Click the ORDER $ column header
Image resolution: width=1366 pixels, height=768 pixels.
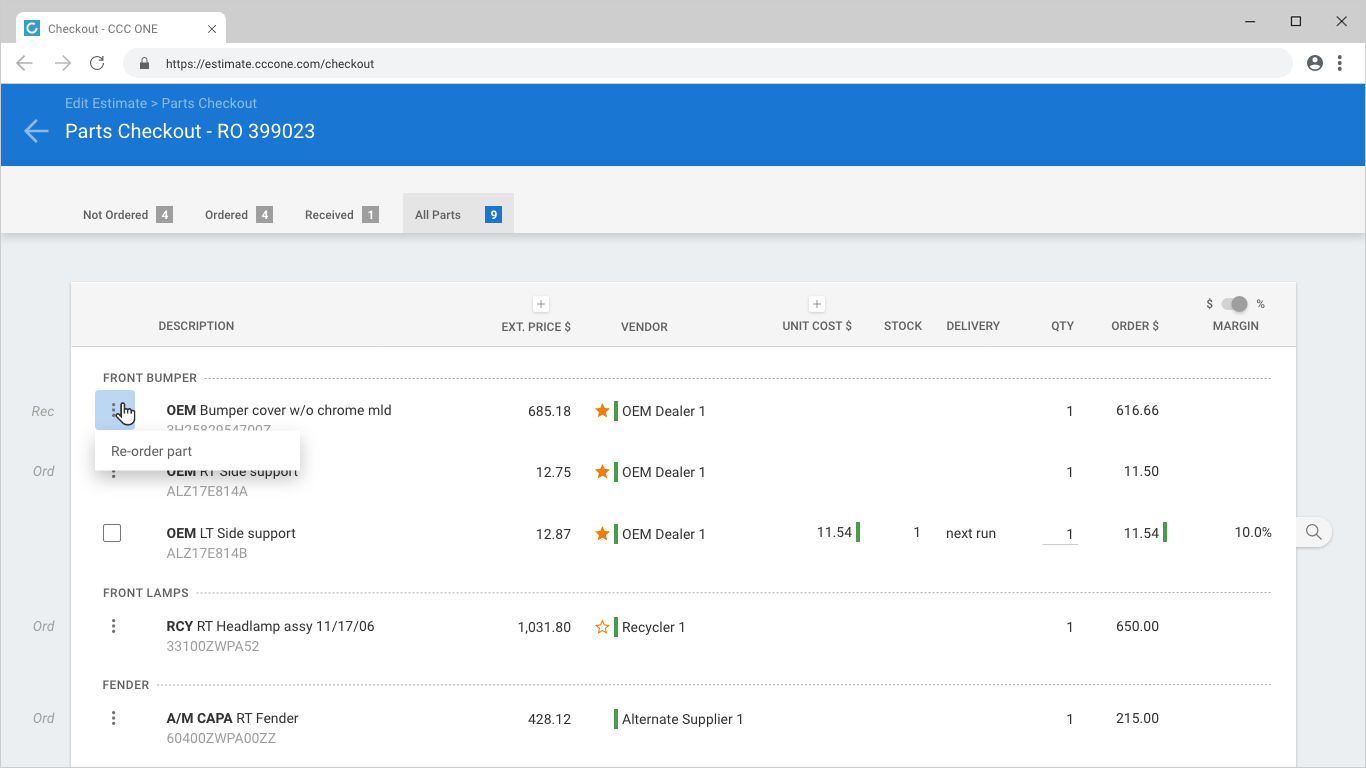[1135, 326]
